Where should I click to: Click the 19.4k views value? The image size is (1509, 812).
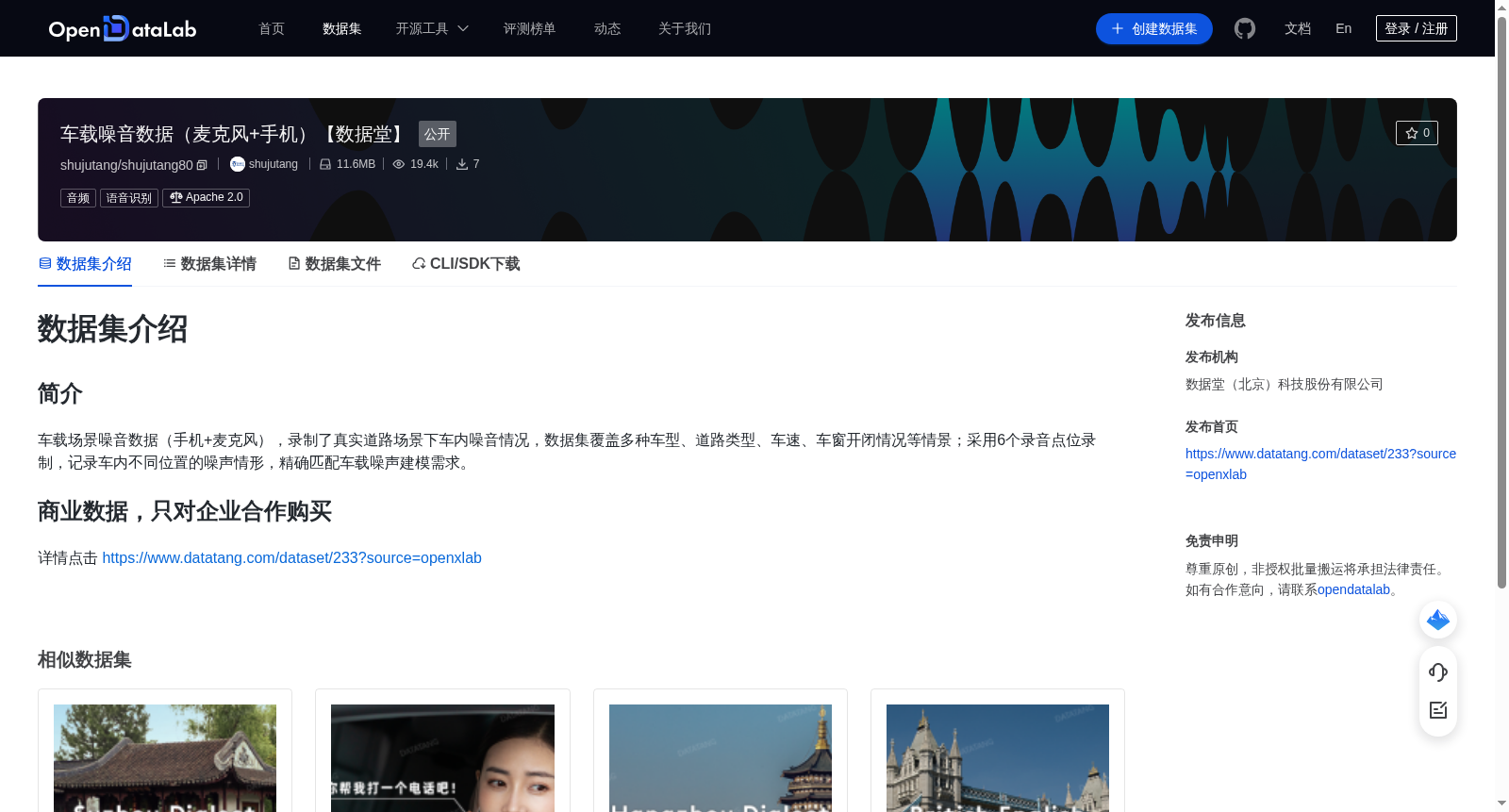pos(424,164)
